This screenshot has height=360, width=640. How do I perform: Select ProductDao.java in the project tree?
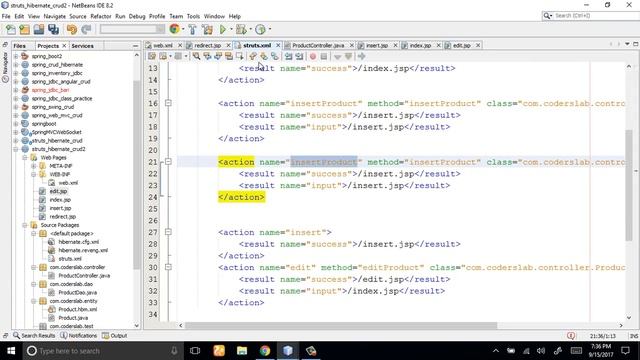pyautogui.click(x=78, y=293)
